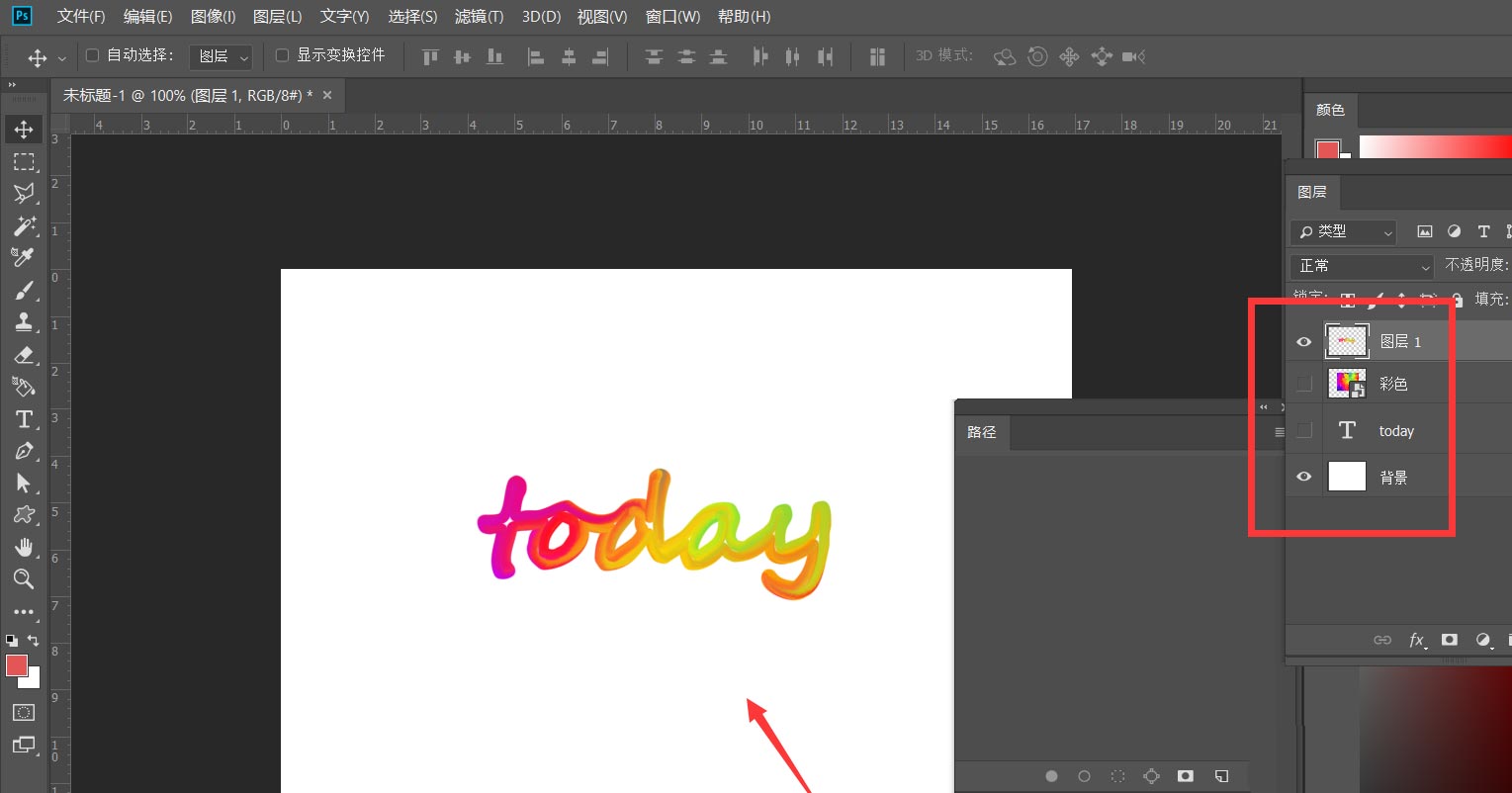Show the today text layer
This screenshot has height=793, width=1512.
(x=1304, y=430)
